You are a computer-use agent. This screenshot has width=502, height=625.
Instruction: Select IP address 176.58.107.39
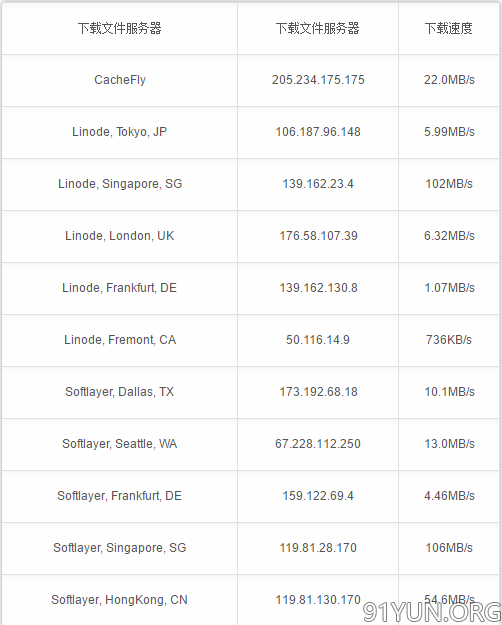pos(318,236)
